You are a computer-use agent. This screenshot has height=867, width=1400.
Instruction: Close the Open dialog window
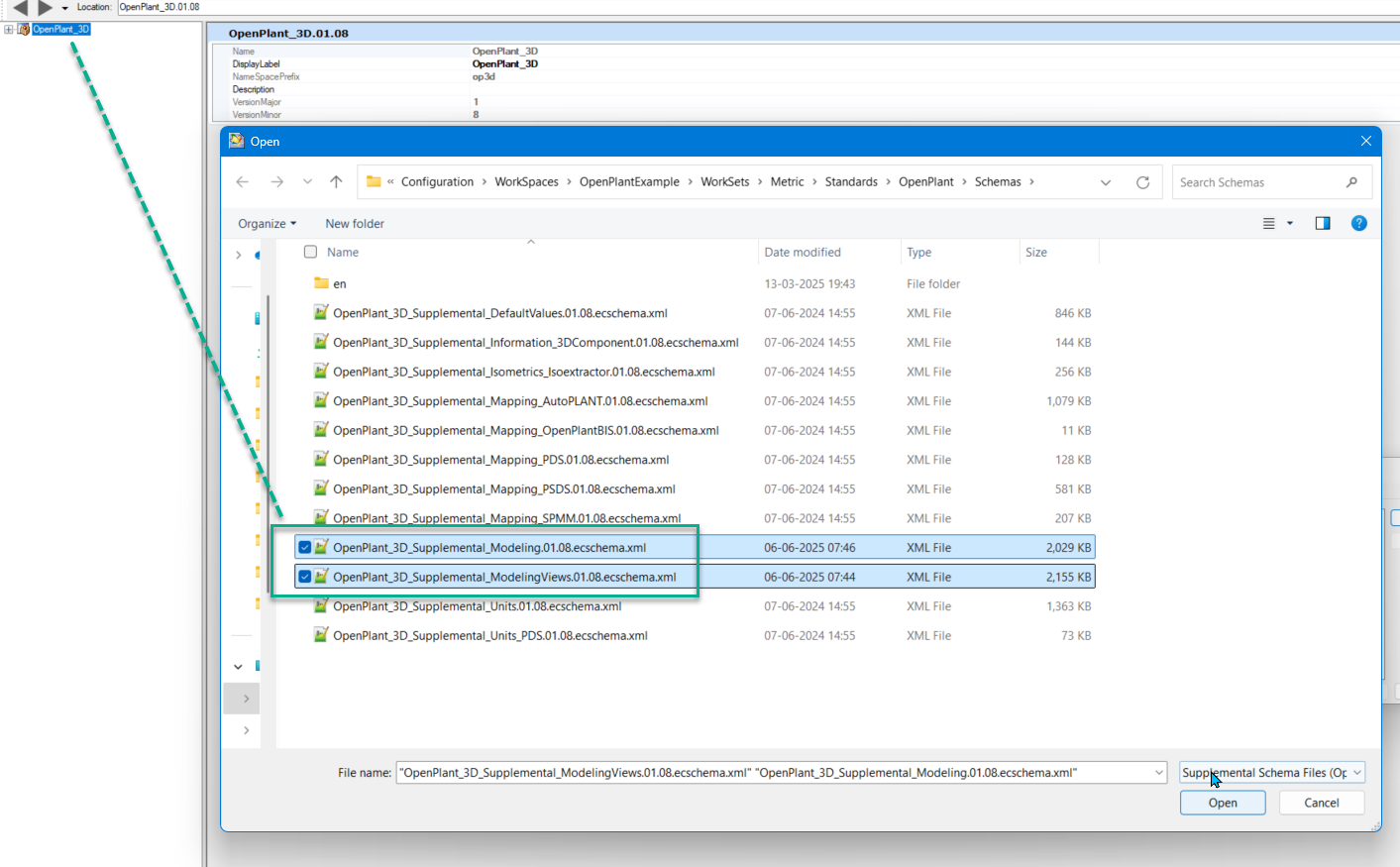pyautogui.click(x=1365, y=141)
